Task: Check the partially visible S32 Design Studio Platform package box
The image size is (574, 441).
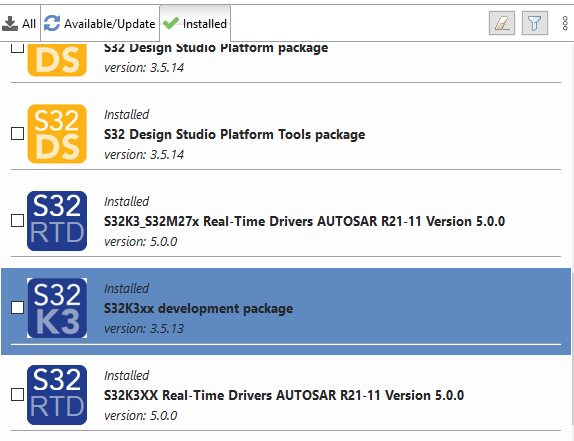Action: point(17,48)
